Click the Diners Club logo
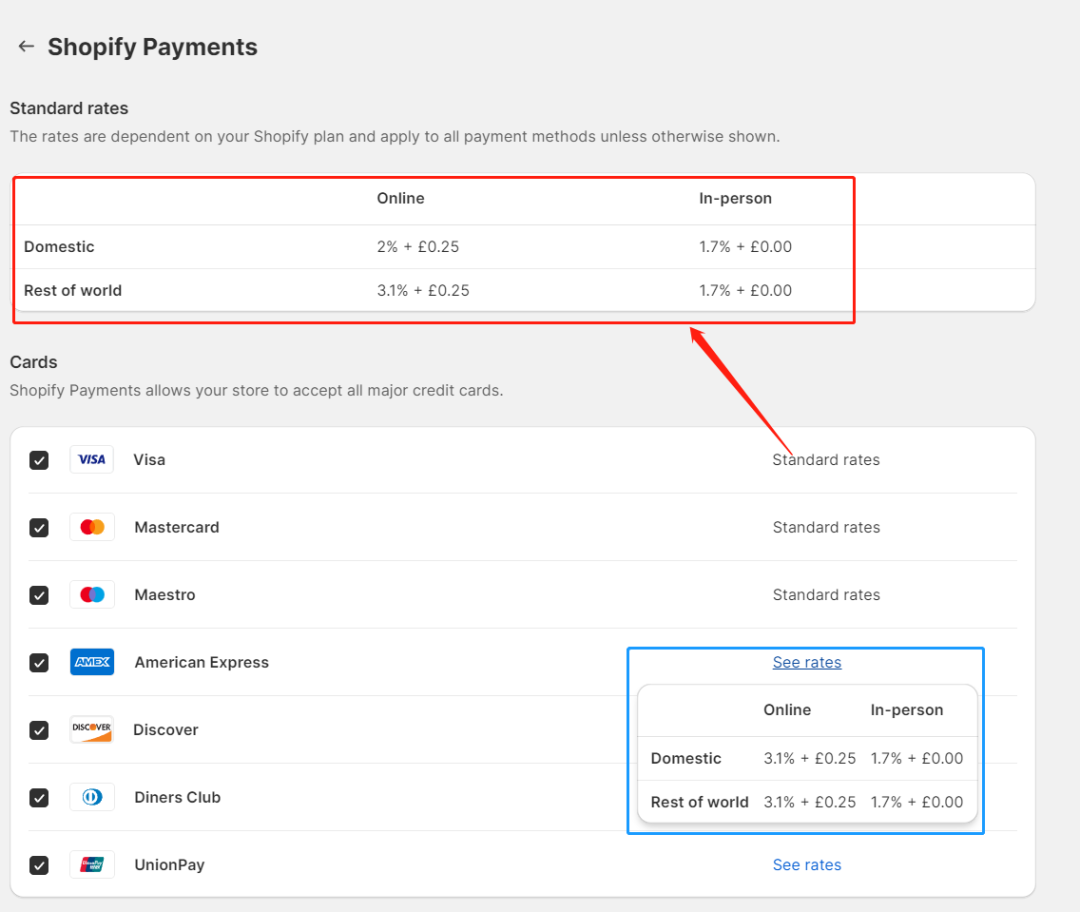This screenshot has height=912, width=1080. point(92,797)
